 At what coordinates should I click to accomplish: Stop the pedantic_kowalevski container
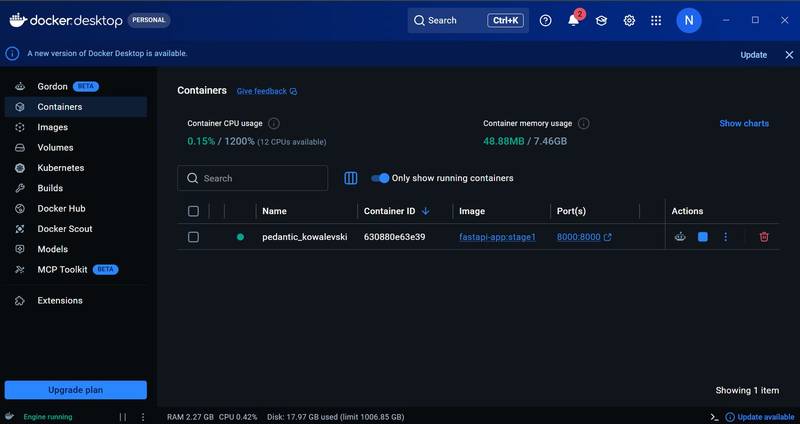pos(703,237)
